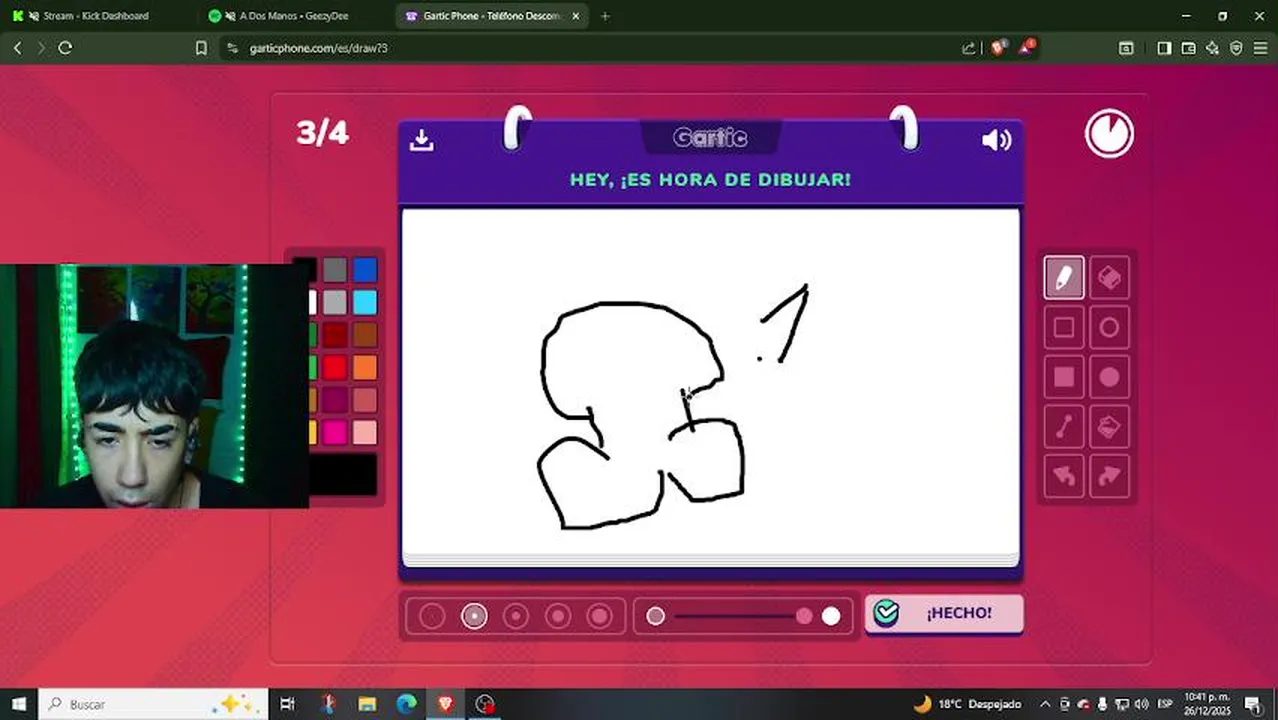Open File Explorer from taskbar

(x=367, y=704)
